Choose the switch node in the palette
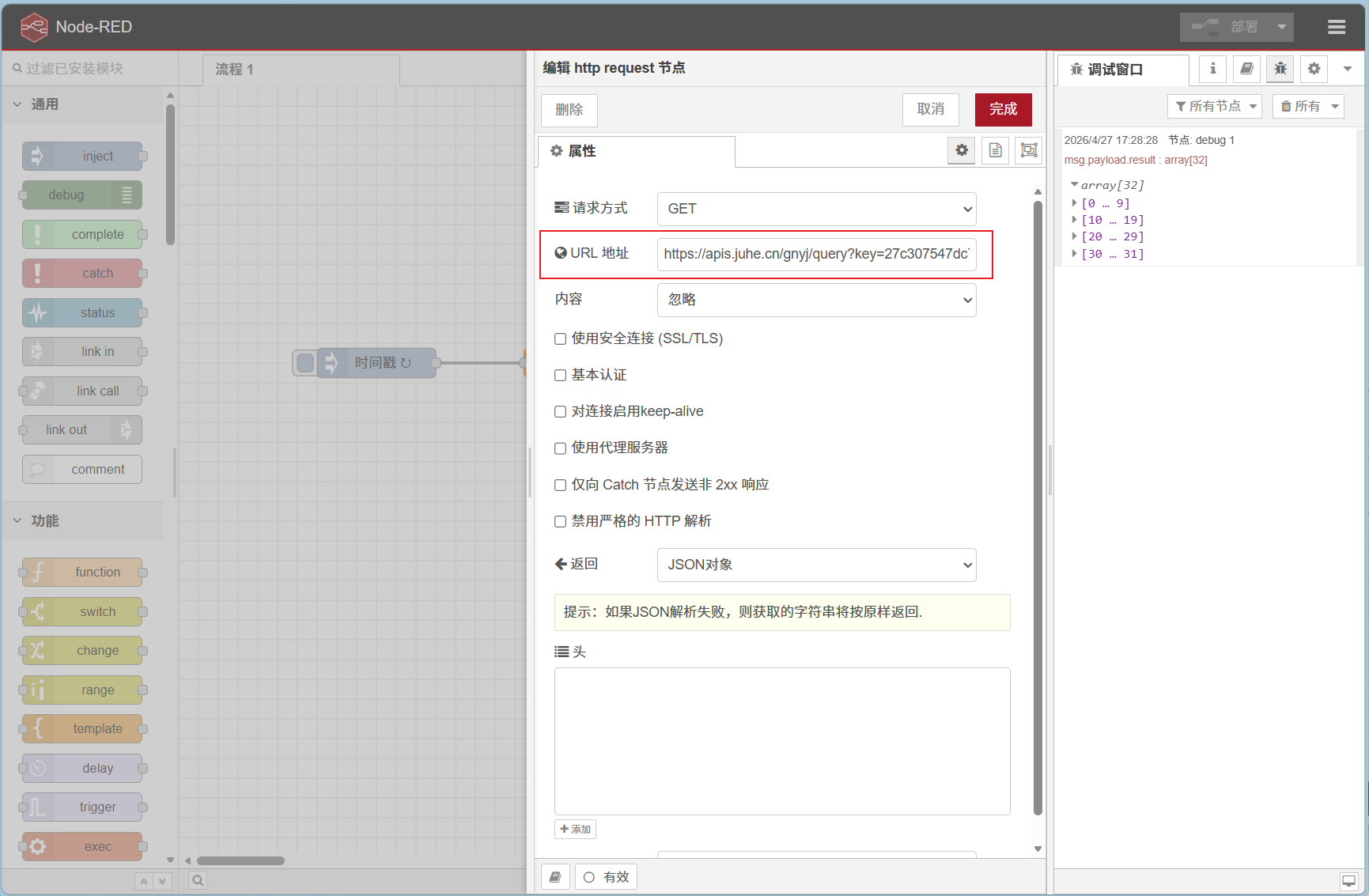 (x=82, y=612)
